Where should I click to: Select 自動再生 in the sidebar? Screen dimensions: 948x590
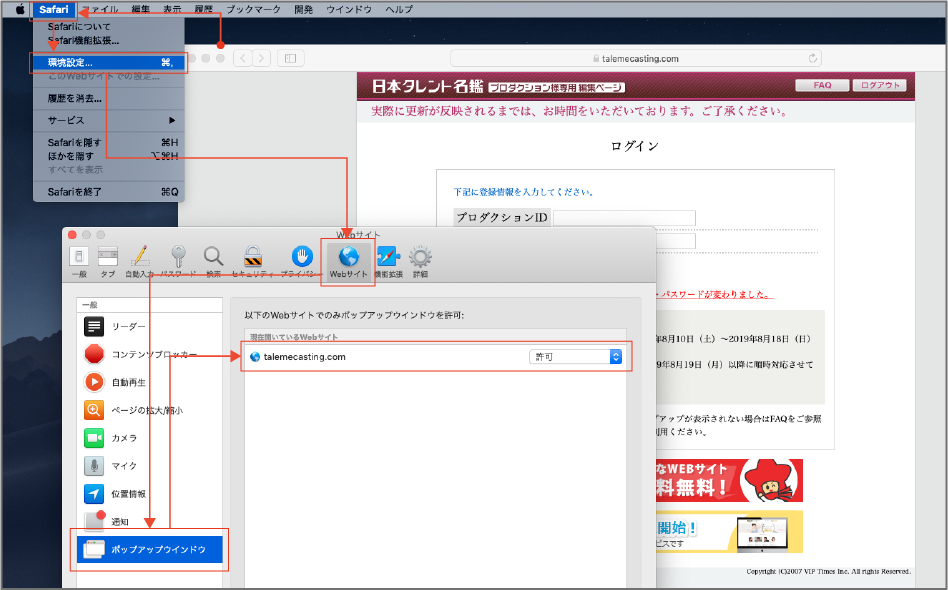pos(150,382)
